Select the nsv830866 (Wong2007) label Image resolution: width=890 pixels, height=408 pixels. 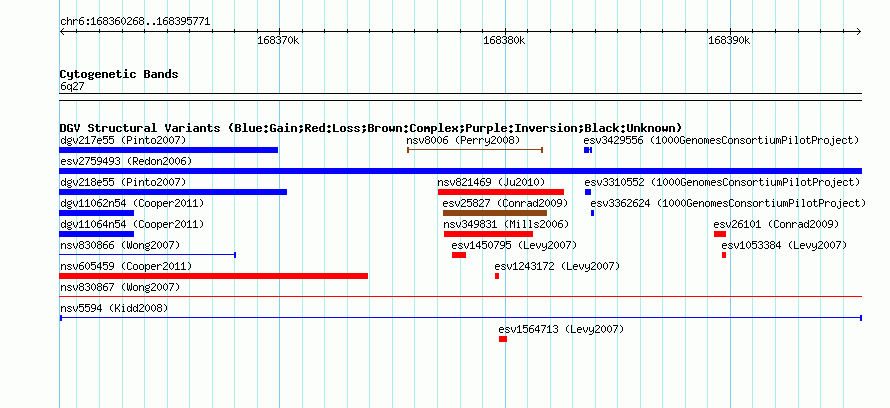120,245
